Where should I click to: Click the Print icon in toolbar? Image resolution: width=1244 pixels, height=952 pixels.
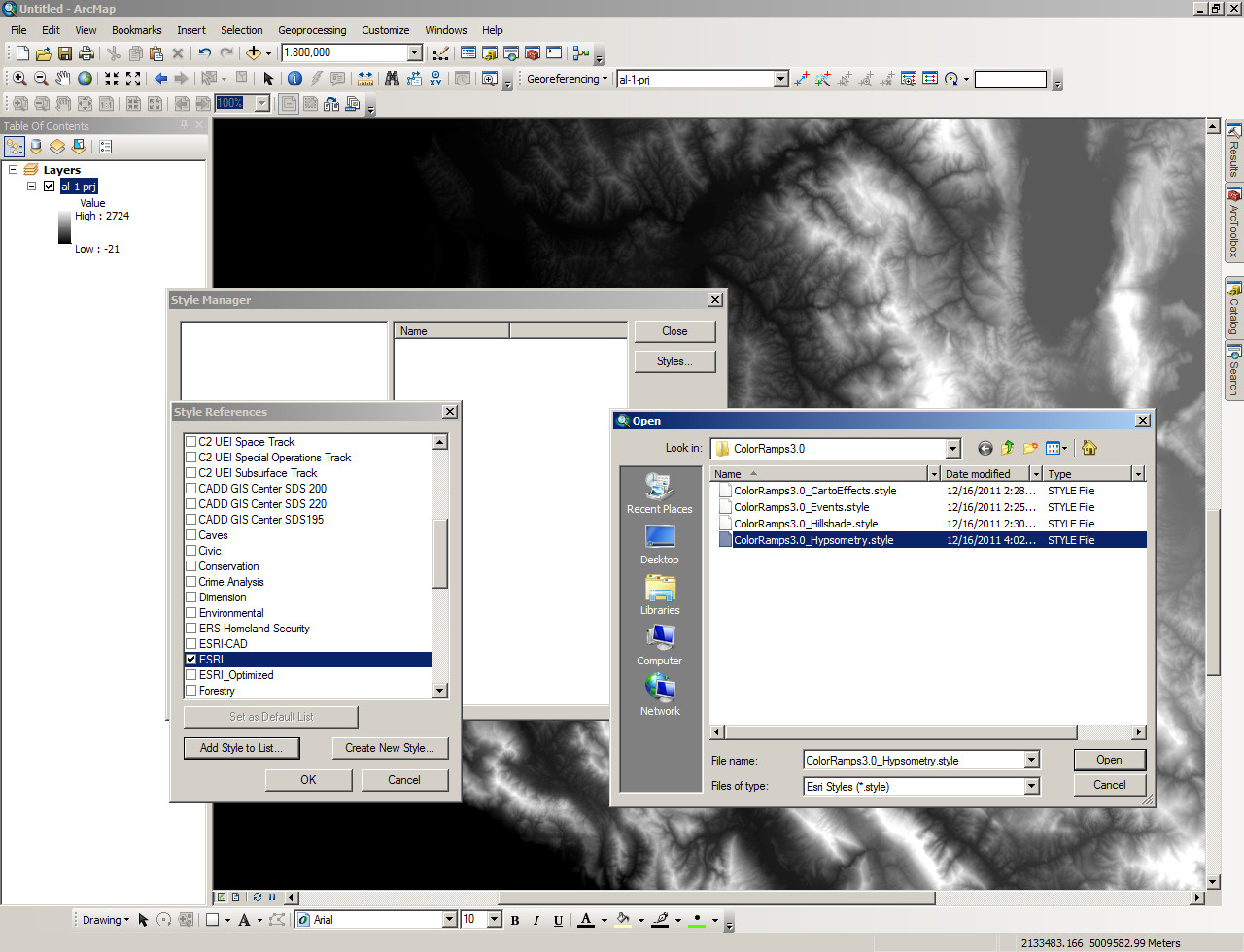86,53
